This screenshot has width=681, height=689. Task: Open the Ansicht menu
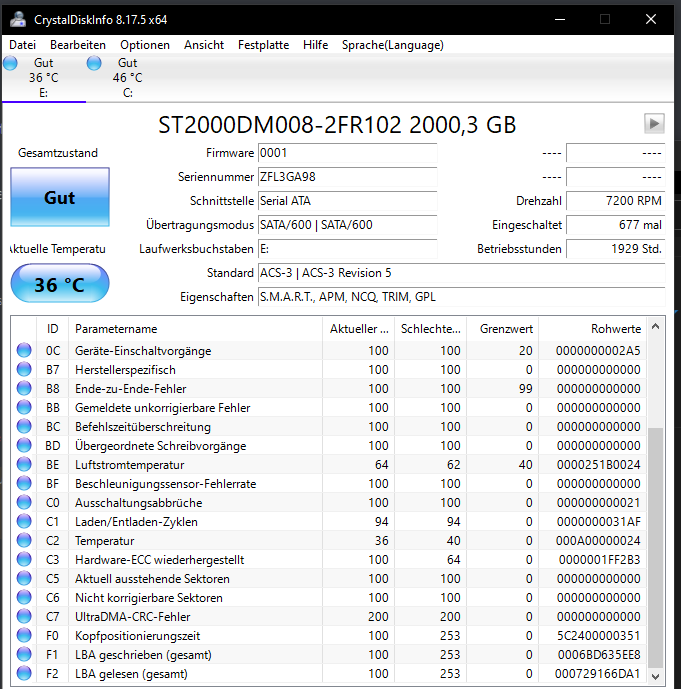(204, 45)
